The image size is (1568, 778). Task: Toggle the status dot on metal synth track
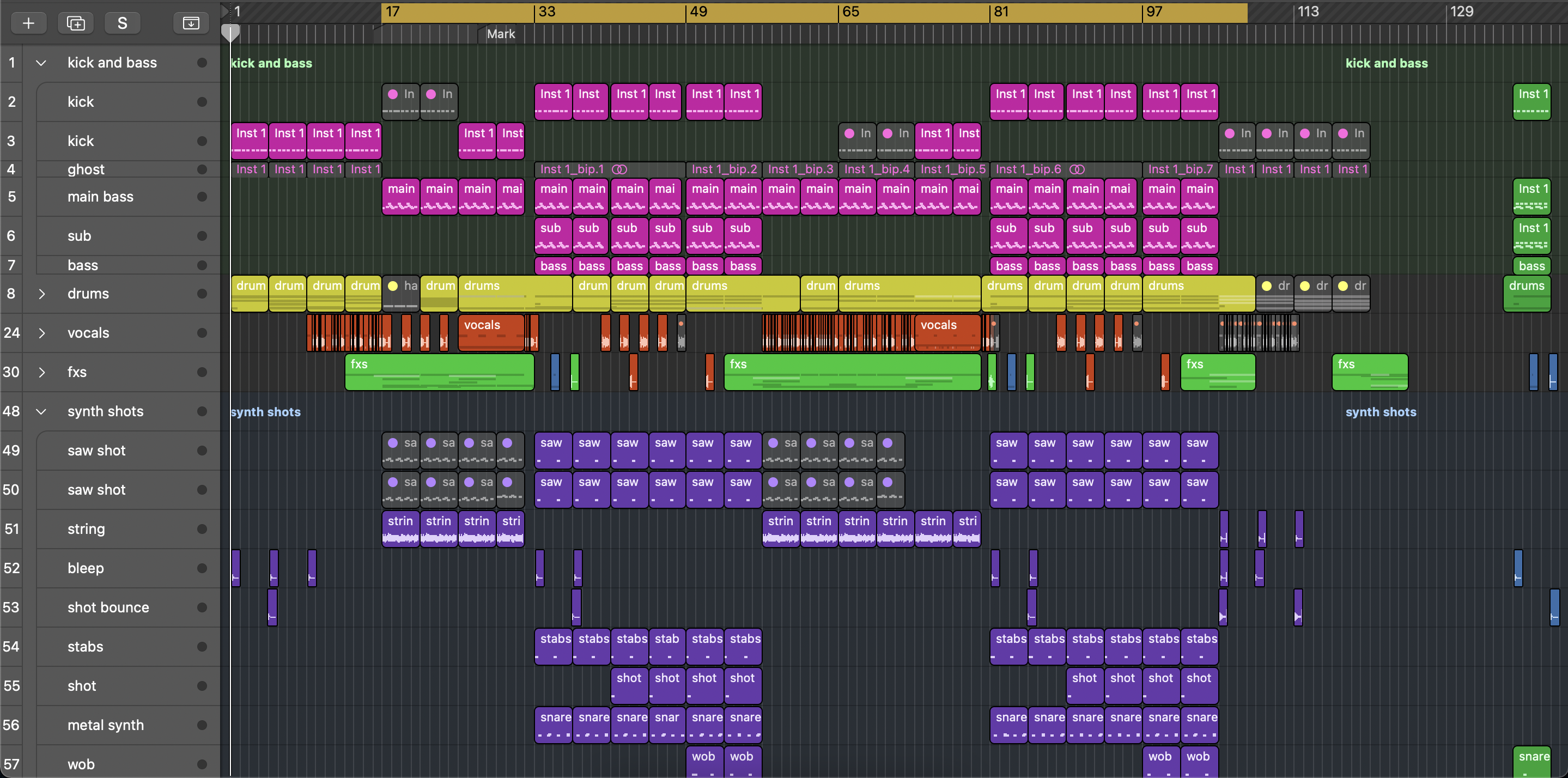click(x=202, y=725)
